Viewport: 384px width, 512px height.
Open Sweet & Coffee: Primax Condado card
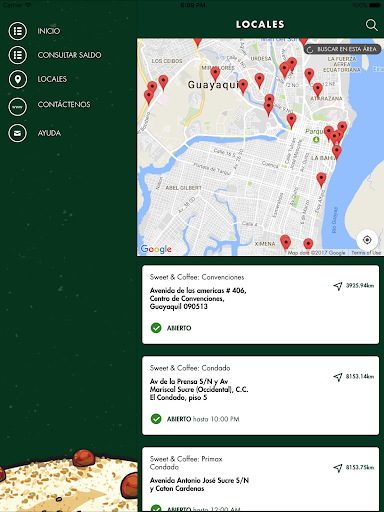click(260, 479)
